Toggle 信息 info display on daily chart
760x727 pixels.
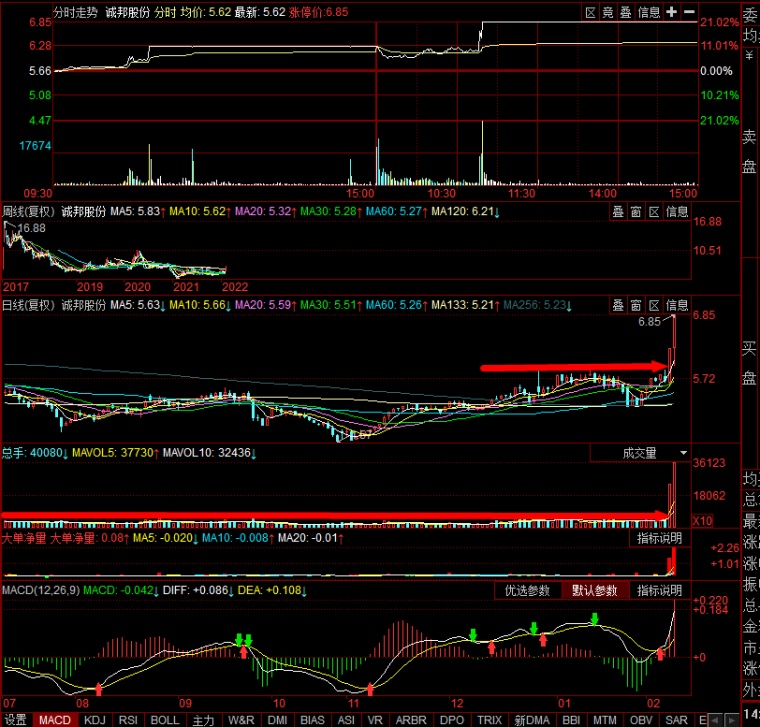pos(677,304)
